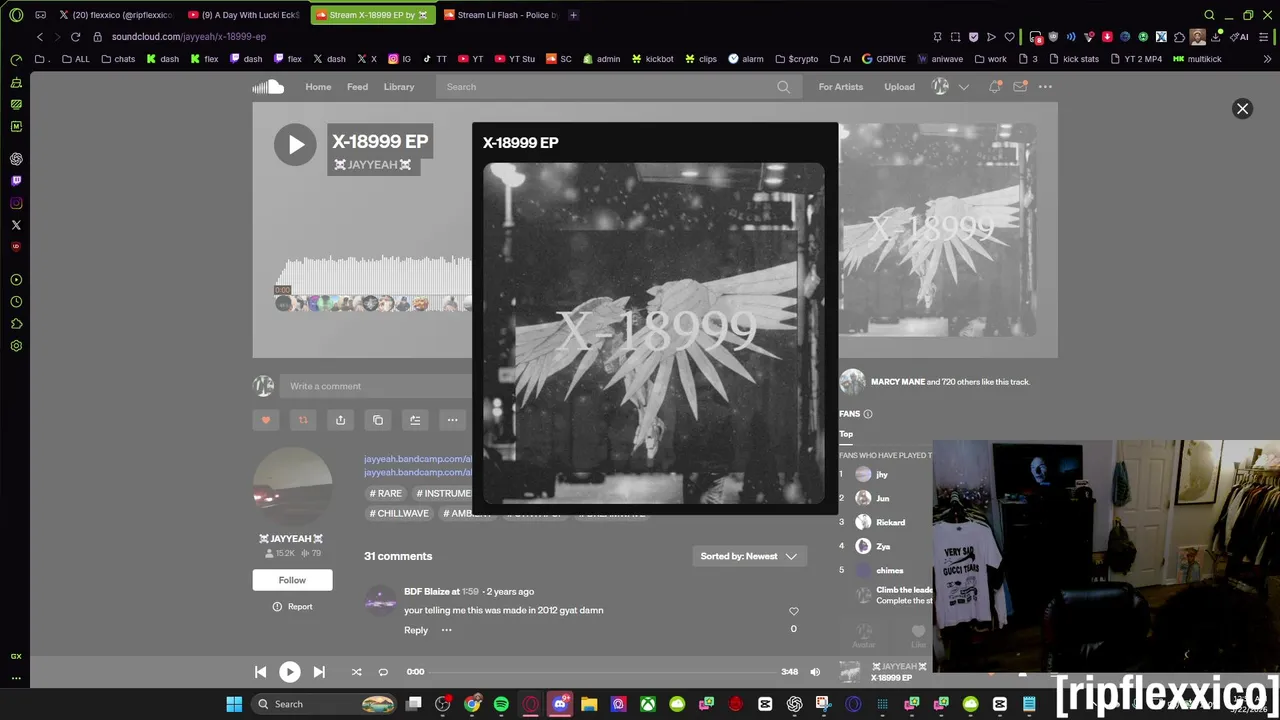Image resolution: width=1280 pixels, height=720 pixels.
Task: Click the search magnifier icon on SoundCloud
Action: click(784, 87)
